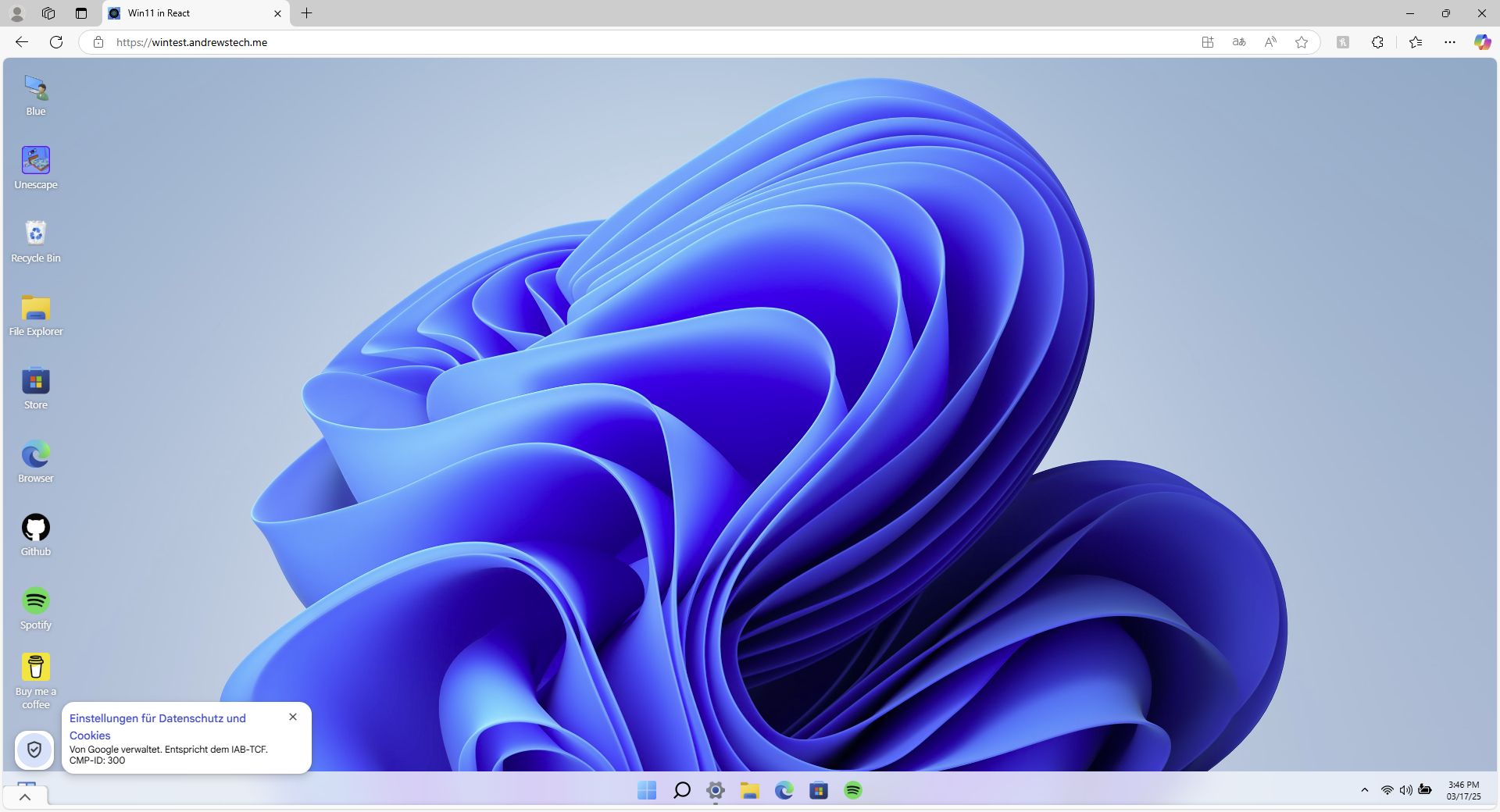This screenshot has height=812, width=1500.
Task: Open browser Settings and more menu
Action: [1450, 42]
